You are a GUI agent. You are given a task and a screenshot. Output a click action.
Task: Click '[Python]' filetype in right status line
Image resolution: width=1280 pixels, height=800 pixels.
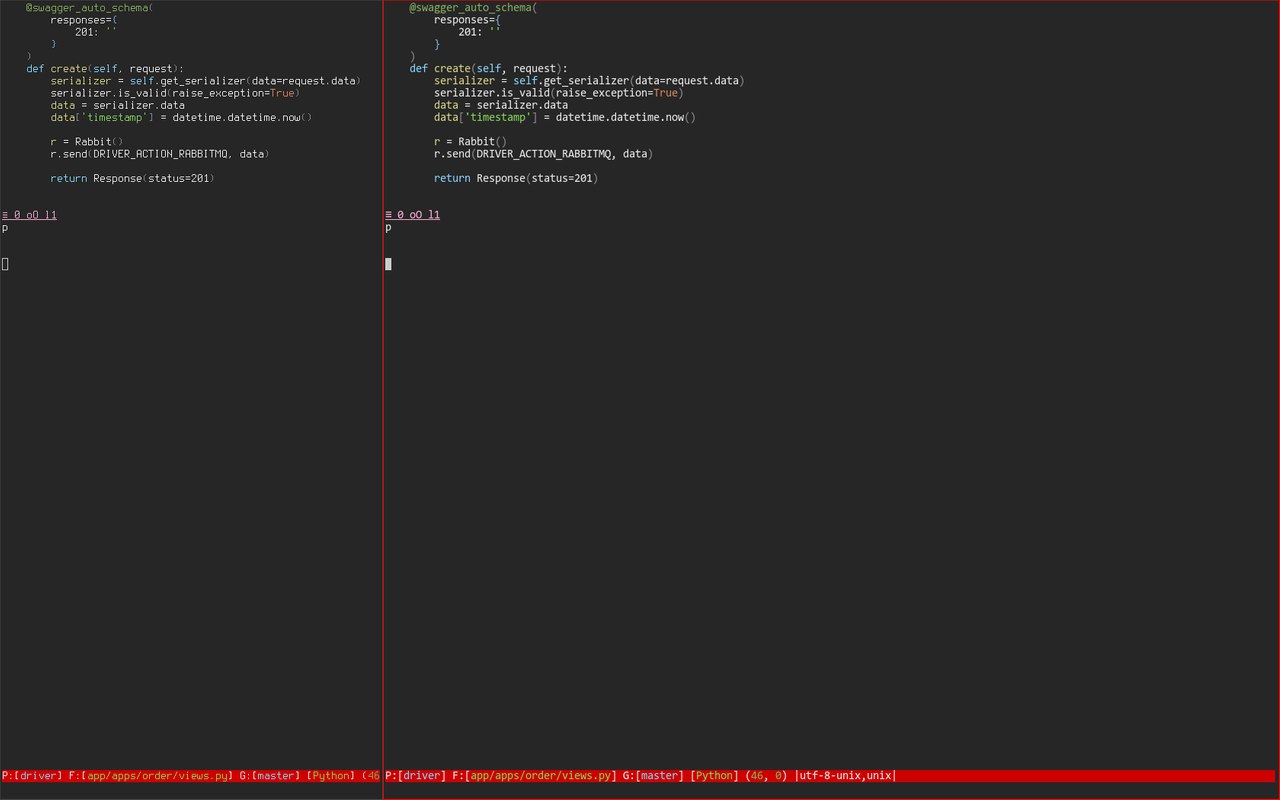714,776
